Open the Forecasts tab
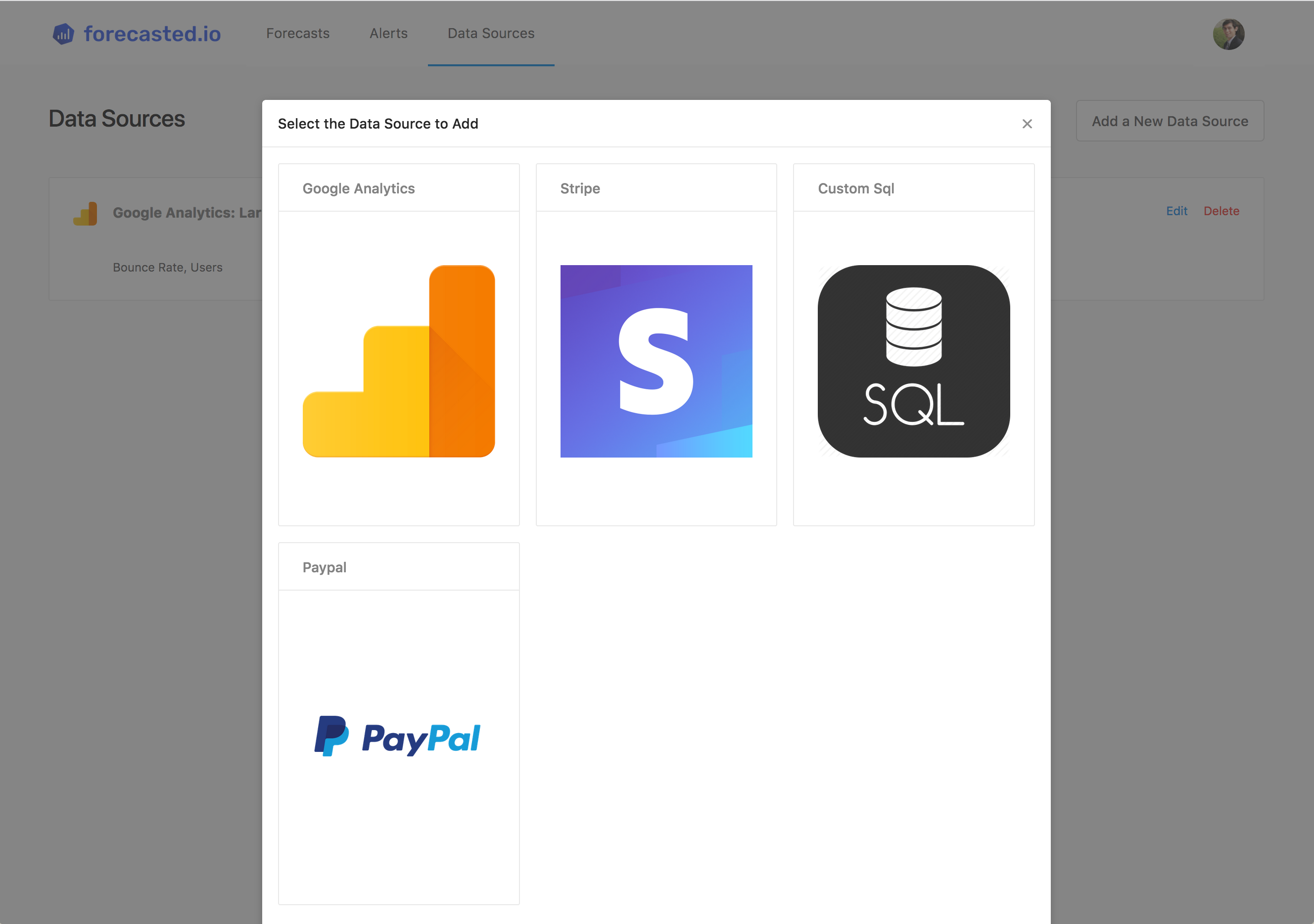Image resolution: width=1314 pixels, height=924 pixels. [298, 34]
